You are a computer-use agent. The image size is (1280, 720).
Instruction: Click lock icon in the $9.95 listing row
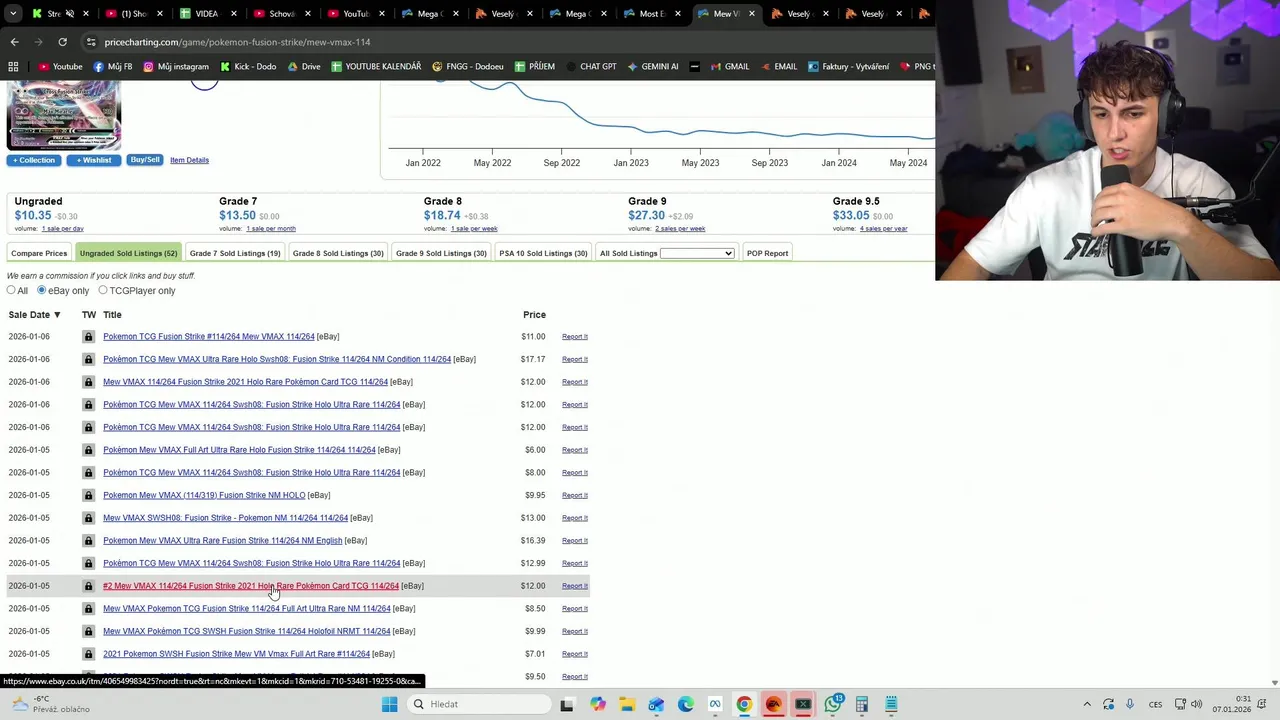click(88, 495)
